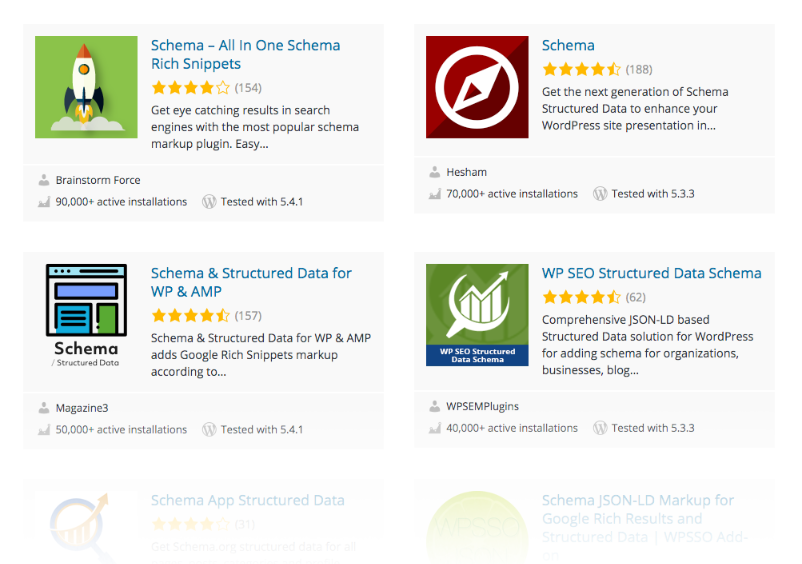Open the Schema plugin title link
The height and width of the screenshot is (564, 802).
coord(568,46)
